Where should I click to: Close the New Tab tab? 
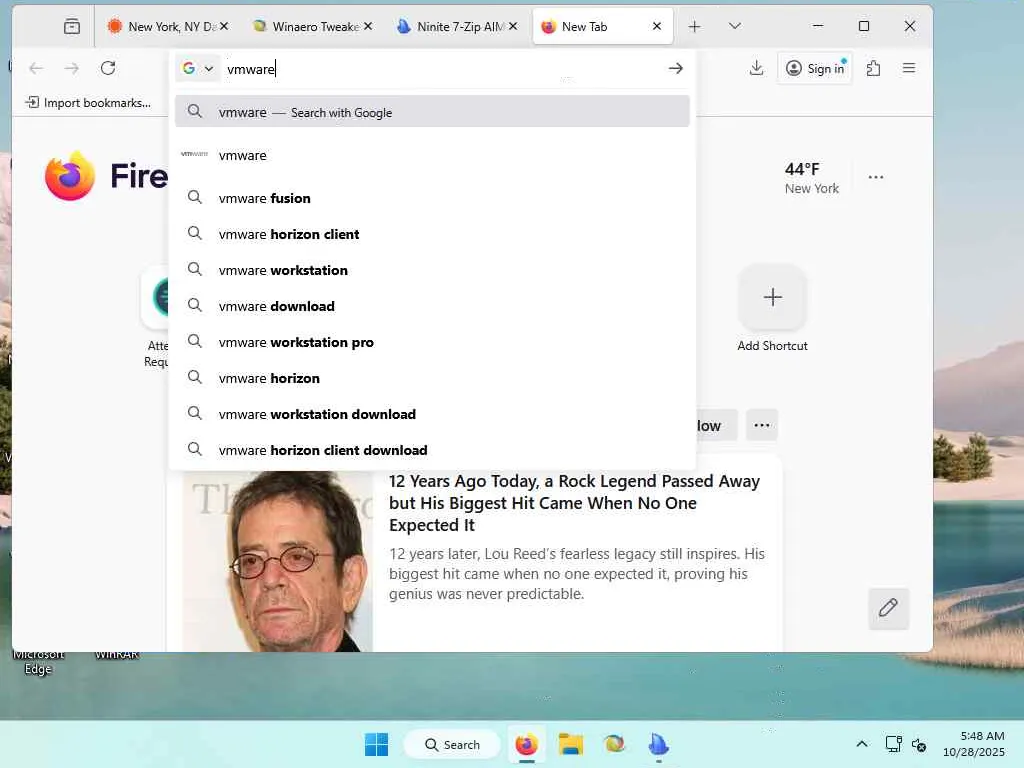click(657, 26)
